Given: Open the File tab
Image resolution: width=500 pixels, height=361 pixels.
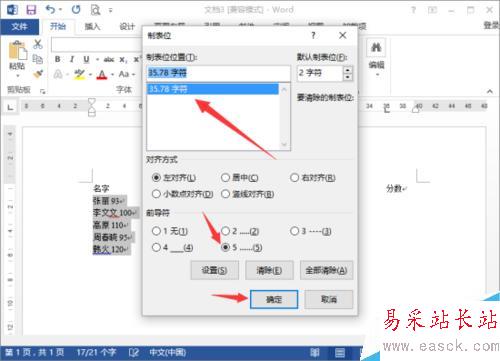Looking at the screenshot, I should click(x=19, y=27).
